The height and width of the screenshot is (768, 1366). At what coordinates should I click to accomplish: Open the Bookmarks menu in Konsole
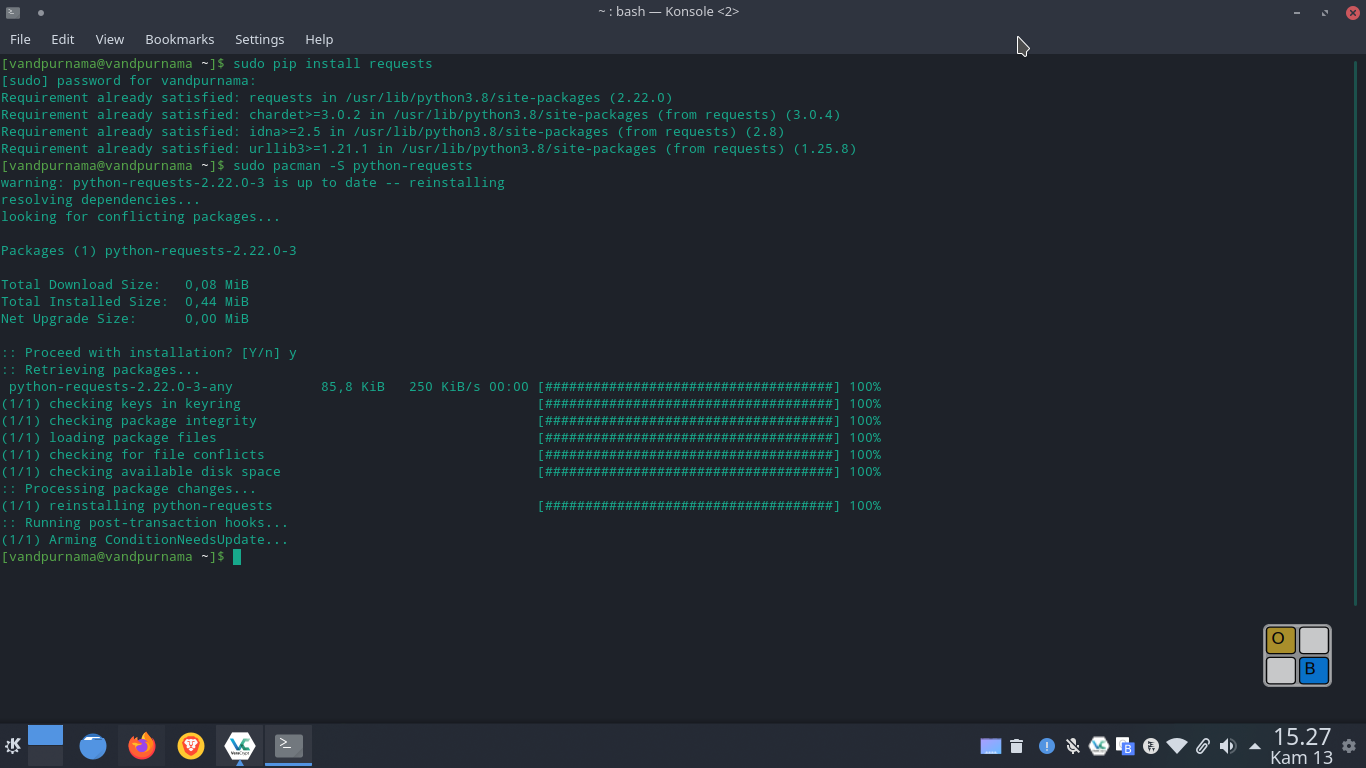[x=179, y=39]
